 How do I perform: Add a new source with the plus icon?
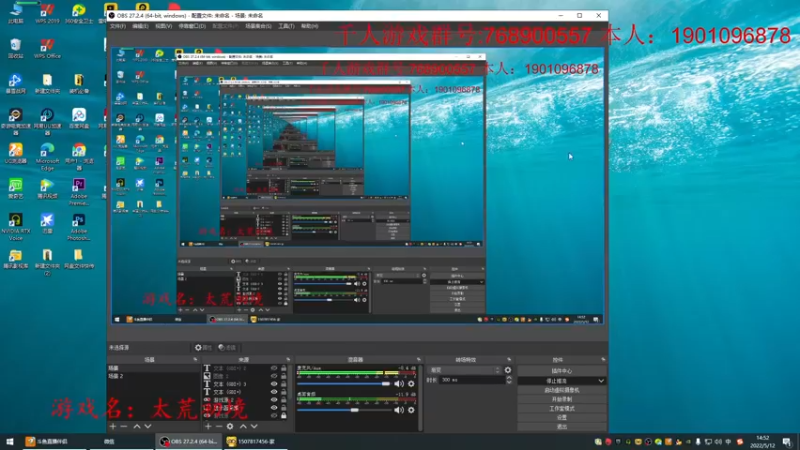(x=208, y=426)
